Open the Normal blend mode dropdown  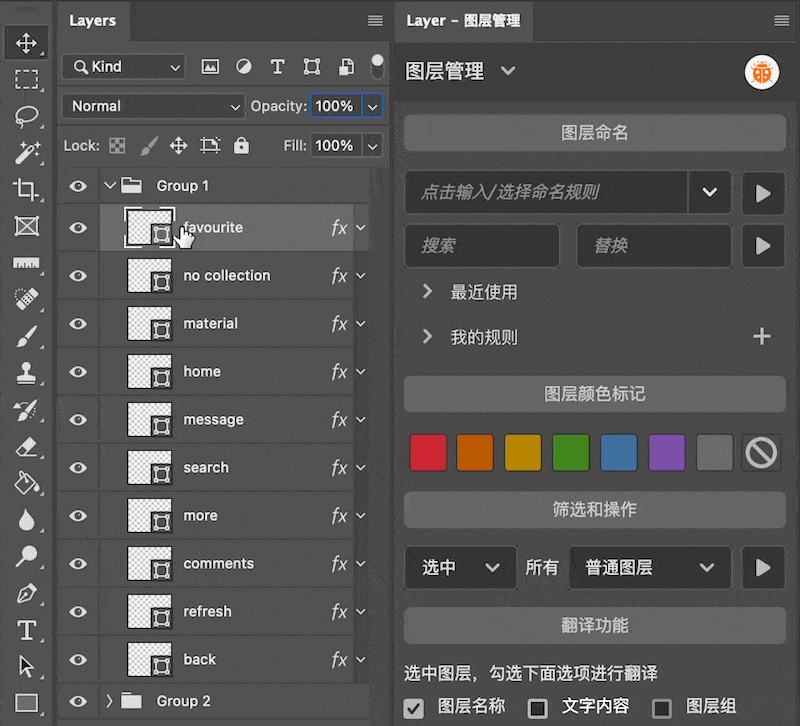[x=153, y=107]
